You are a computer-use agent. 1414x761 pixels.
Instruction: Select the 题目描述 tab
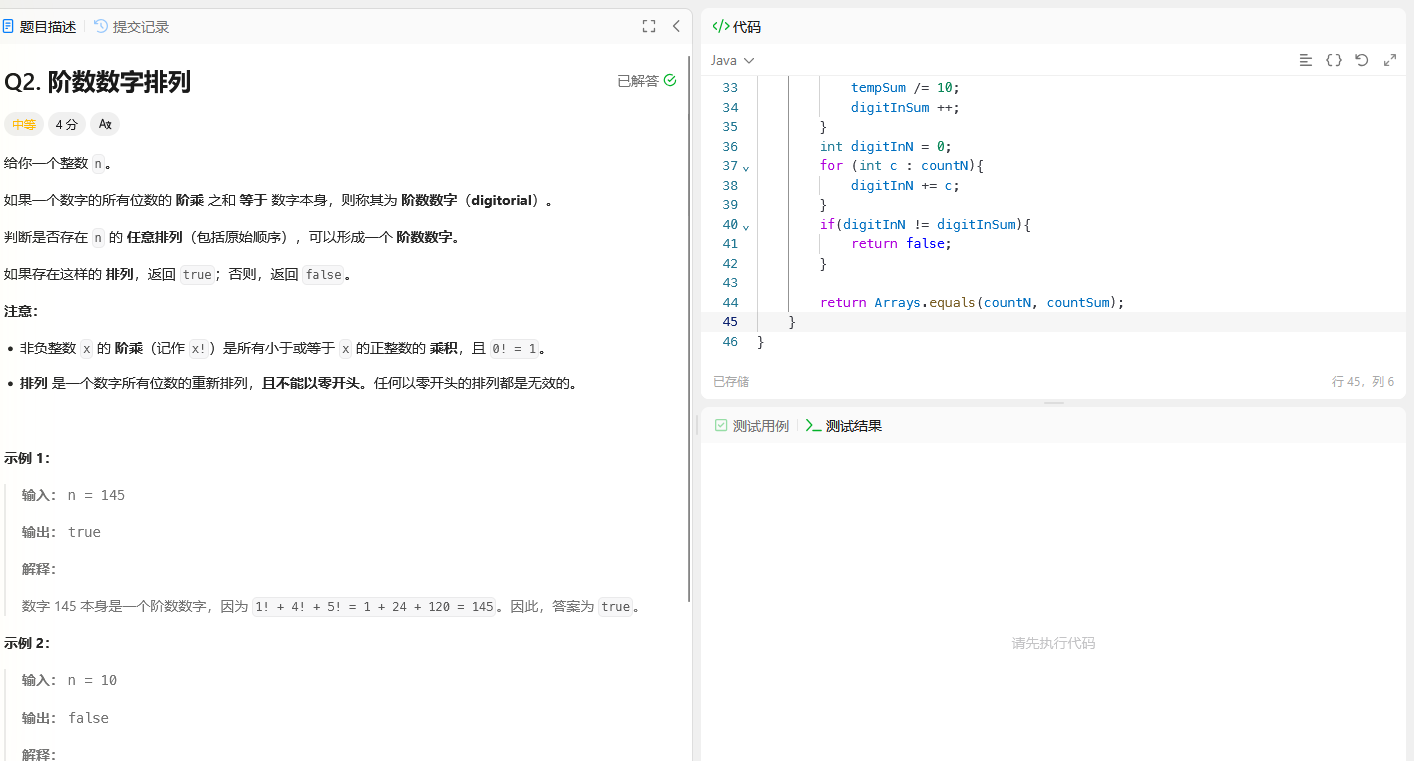[40, 27]
